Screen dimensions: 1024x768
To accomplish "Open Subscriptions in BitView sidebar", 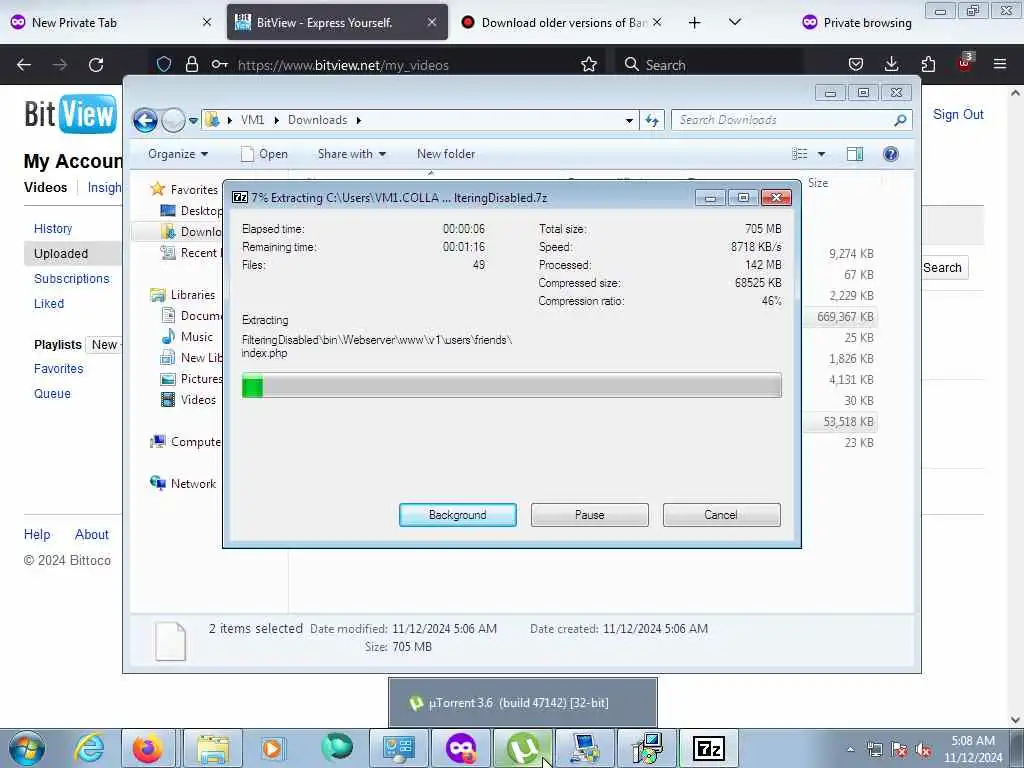I will 71,279.
